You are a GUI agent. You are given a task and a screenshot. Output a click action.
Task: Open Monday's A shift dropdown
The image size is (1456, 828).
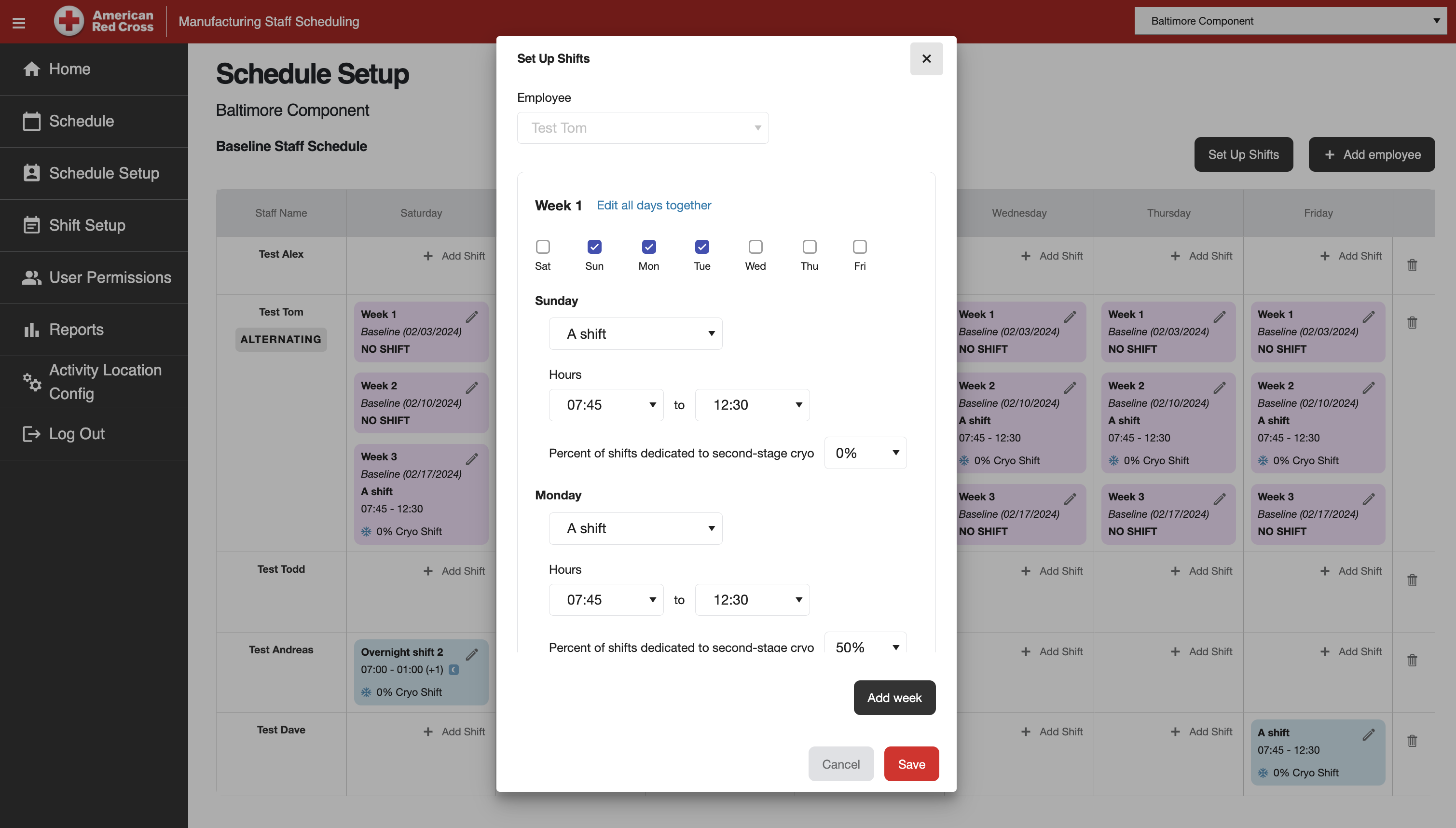click(635, 528)
